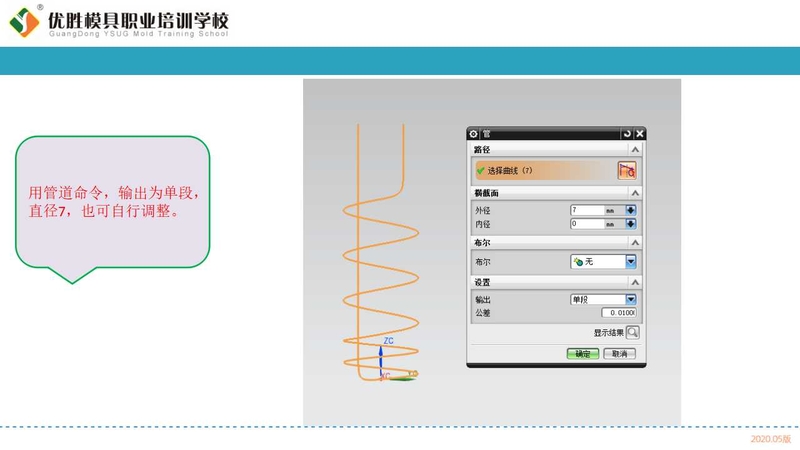Click the 2020.05版 version text
Image resolution: width=800 pixels, height=450 pixels.
tap(770, 439)
